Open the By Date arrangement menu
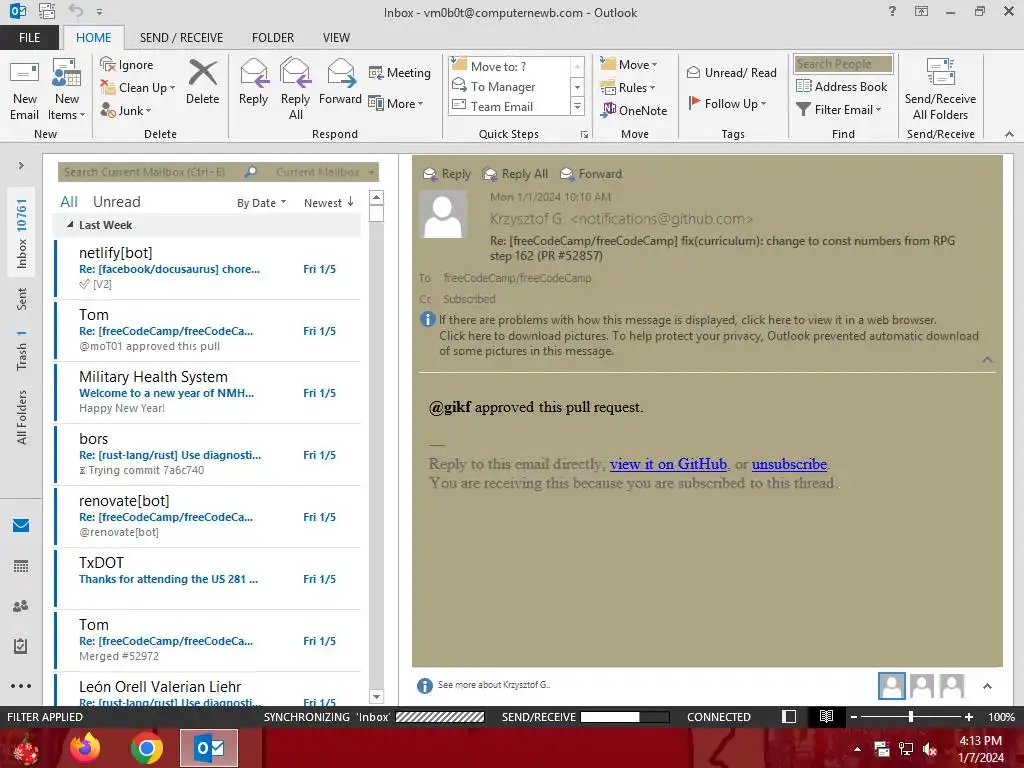Viewport: 1024px width, 768px height. click(261, 203)
